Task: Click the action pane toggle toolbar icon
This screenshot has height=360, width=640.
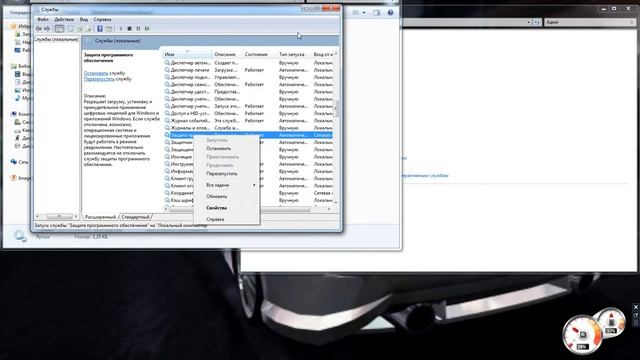Action: tap(109, 29)
